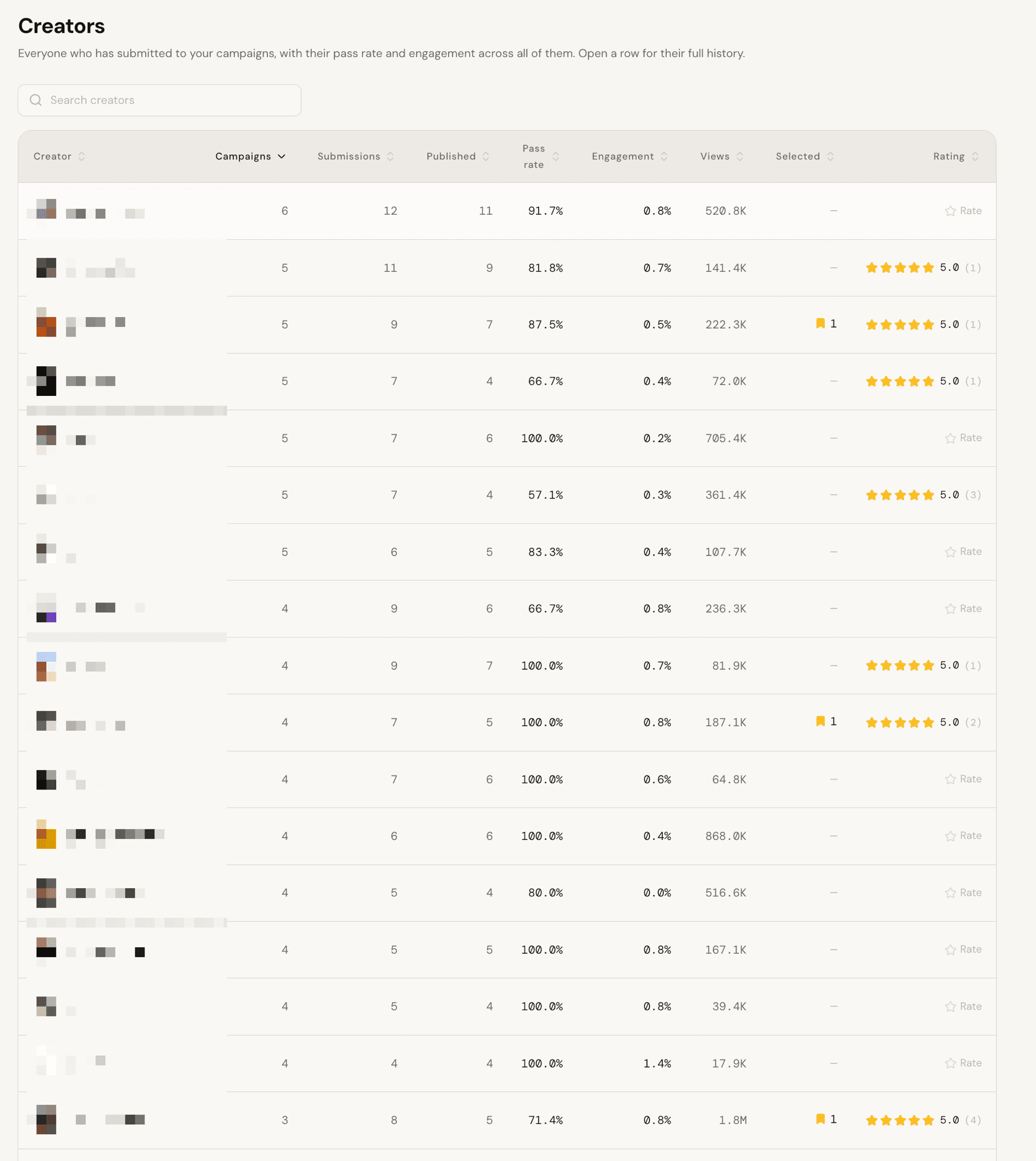Click the 64.8K views value
Viewport: 1036px width, 1161px height.
[729, 779]
